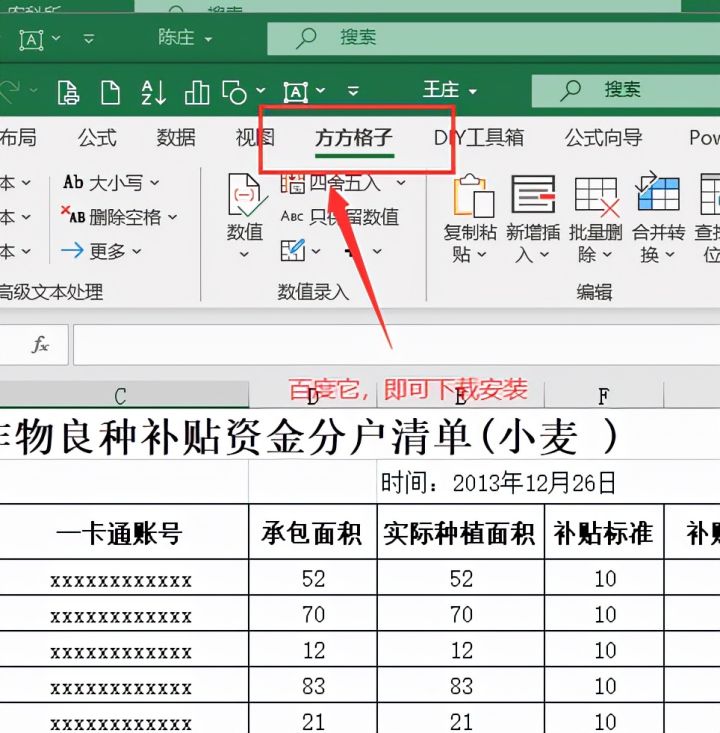Open the 方方格子 tab
The image size is (720, 733).
point(354,138)
